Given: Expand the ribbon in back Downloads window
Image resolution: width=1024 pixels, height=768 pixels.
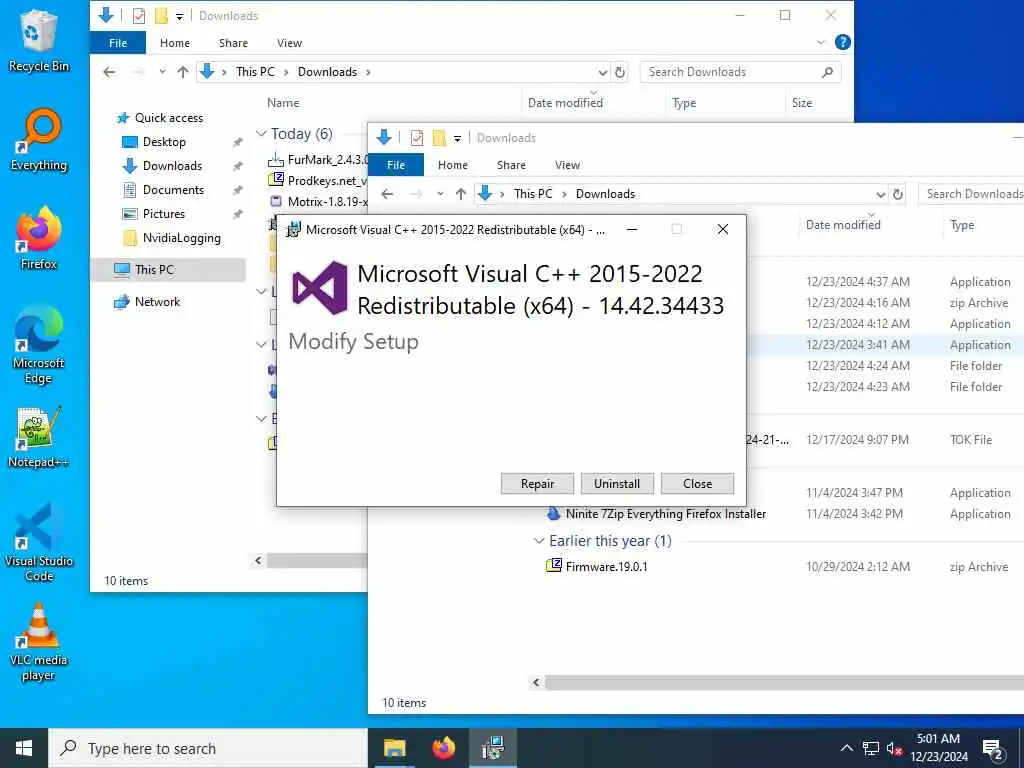Looking at the screenshot, I should coord(821,42).
